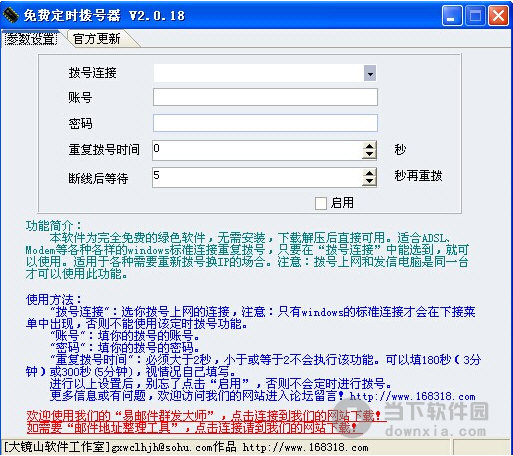The width and height of the screenshot is (513, 456).
Task: Click the 密码 input field
Action: (x=265, y=123)
